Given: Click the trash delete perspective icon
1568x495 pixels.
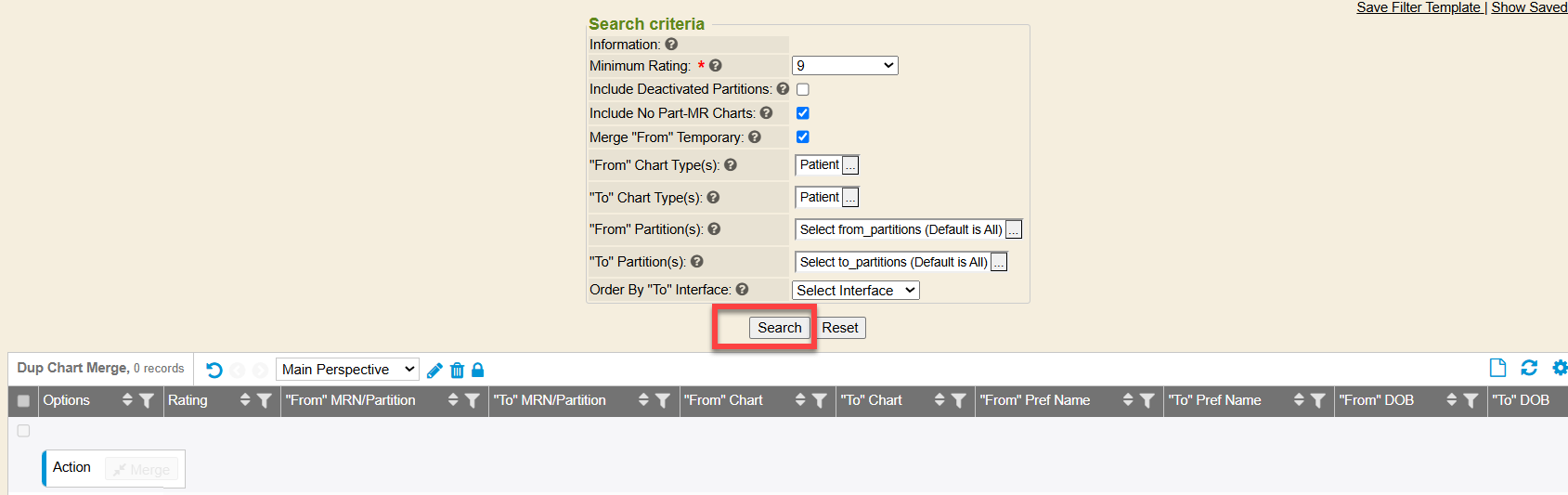Looking at the screenshot, I should click(457, 371).
